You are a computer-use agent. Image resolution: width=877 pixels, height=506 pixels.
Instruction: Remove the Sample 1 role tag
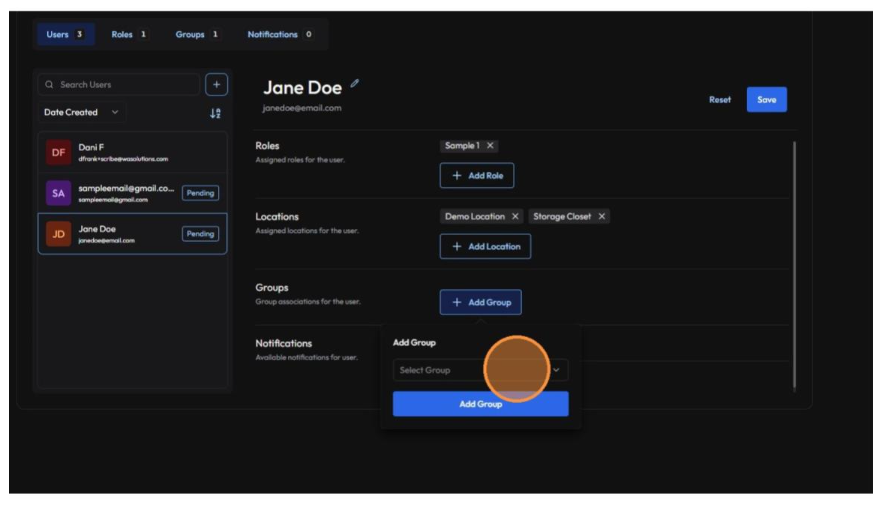click(490, 145)
